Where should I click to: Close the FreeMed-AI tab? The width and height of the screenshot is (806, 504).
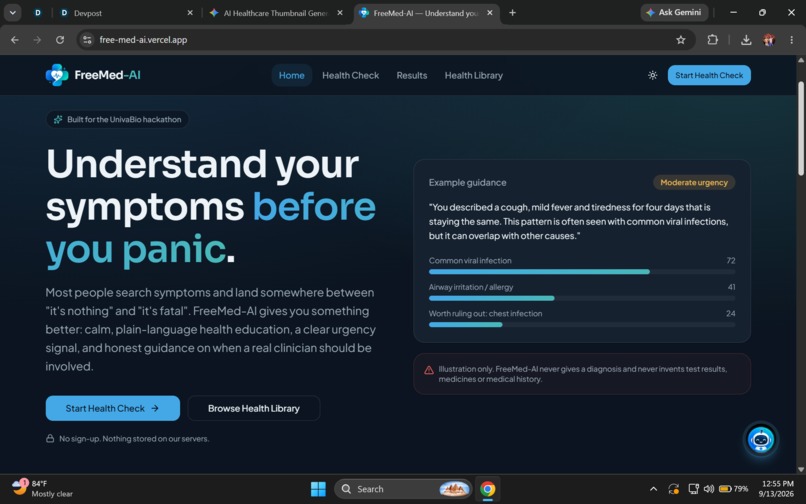point(490,13)
